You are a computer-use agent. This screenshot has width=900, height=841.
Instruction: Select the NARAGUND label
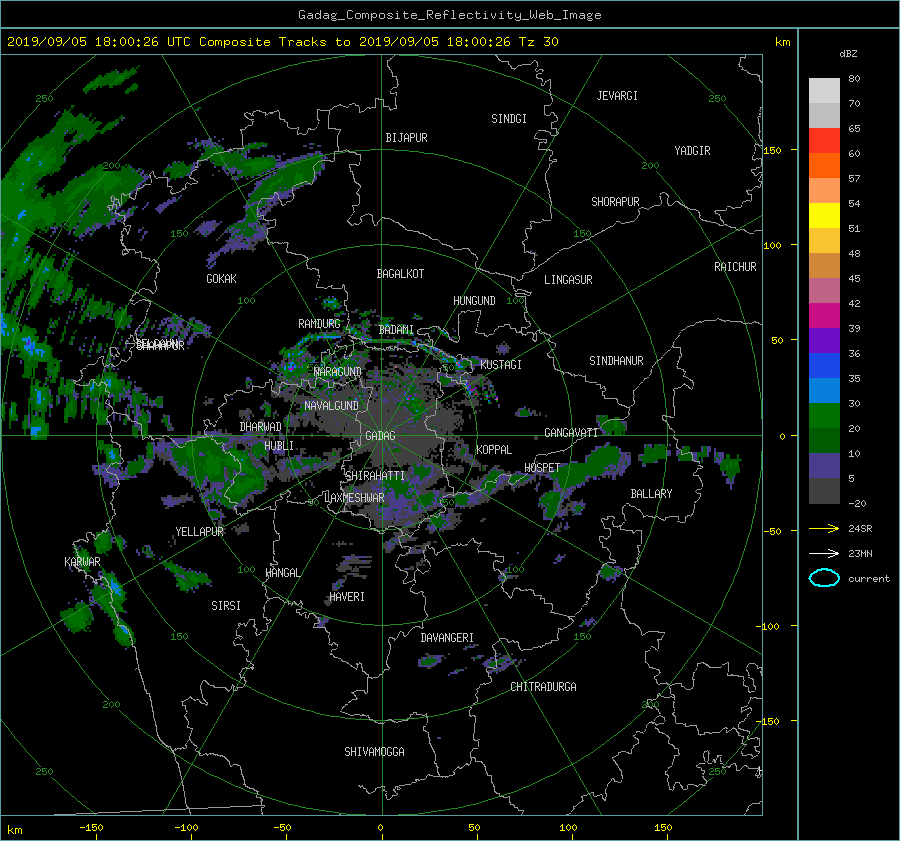(x=338, y=372)
